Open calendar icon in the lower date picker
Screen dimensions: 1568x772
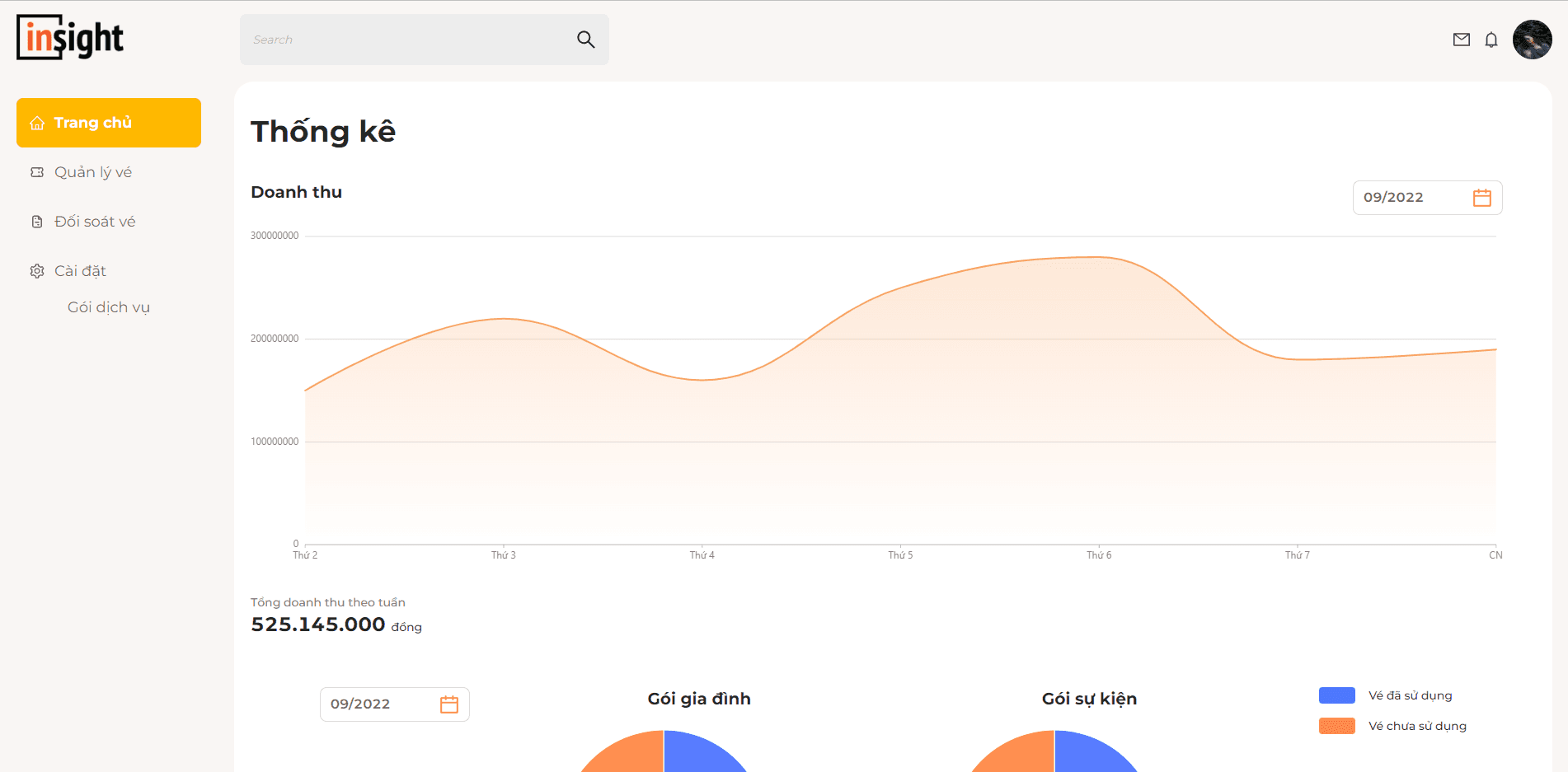click(449, 704)
